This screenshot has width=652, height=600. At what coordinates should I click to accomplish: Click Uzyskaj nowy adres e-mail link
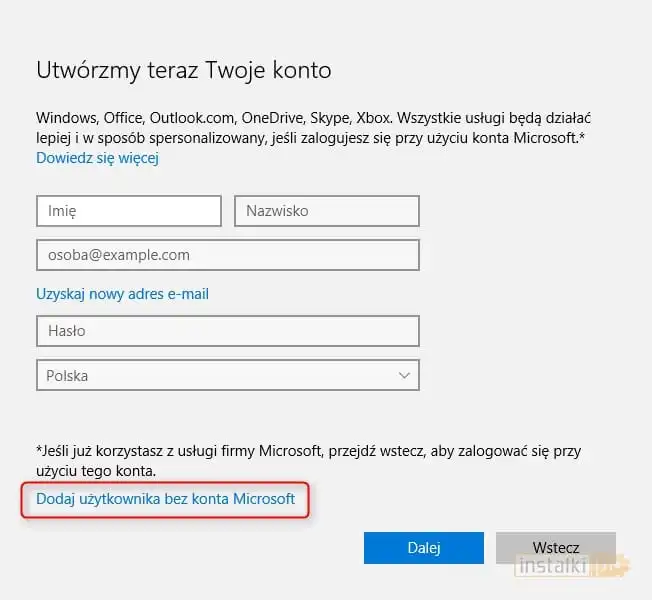(122, 294)
